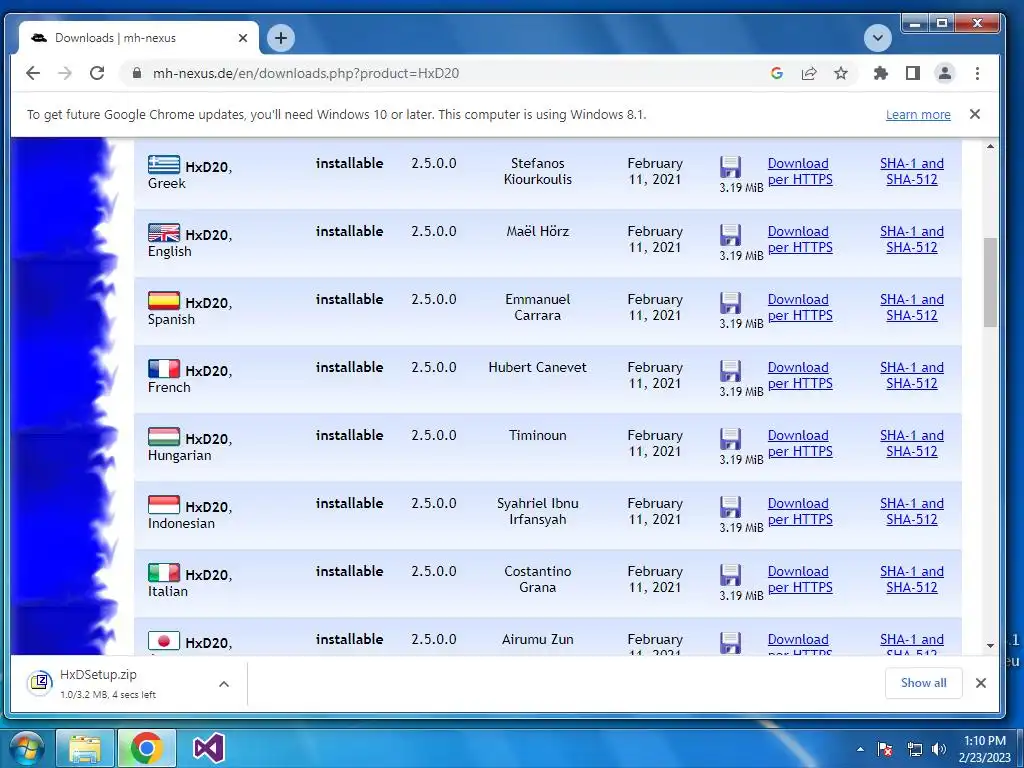Image resolution: width=1024 pixels, height=768 pixels.
Task: Expand the tab search dropdown
Action: click(878, 38)
